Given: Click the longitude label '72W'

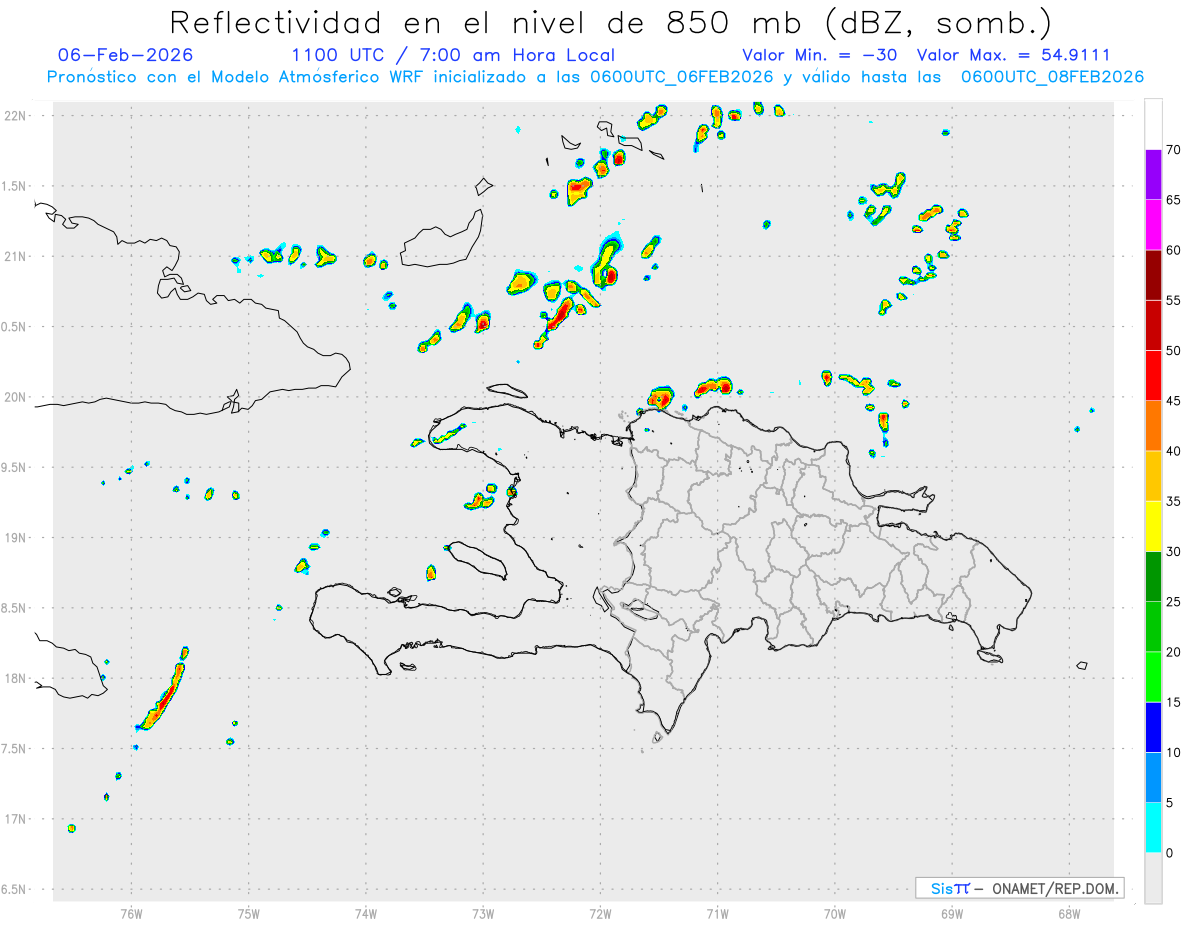Looking at the screenshot, I should [600, 913].
